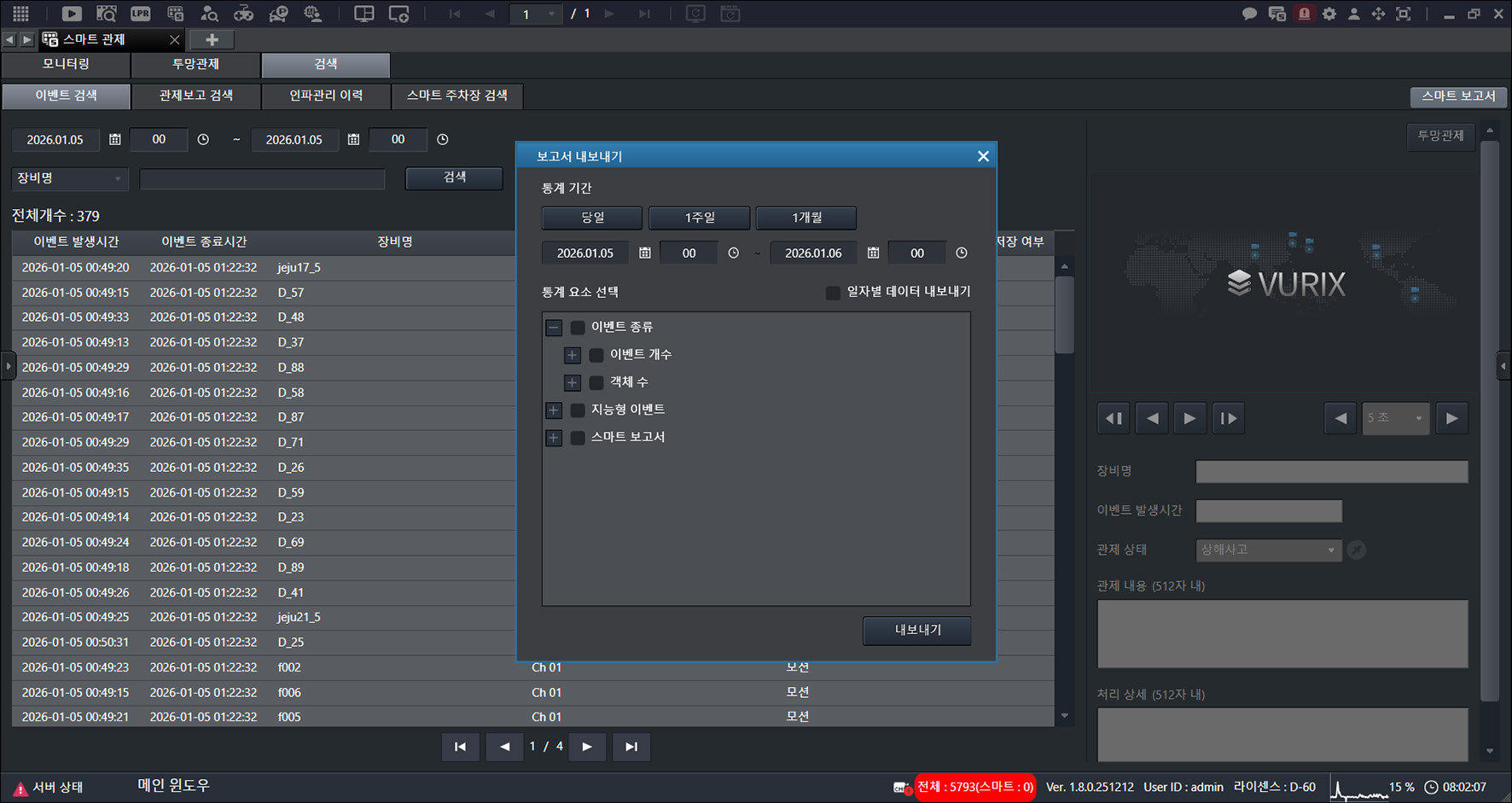Viewport: 1512px width, 803px height.
Task: Check the 지능형 이벤트 checkbox
Action: tap(578, 410)
